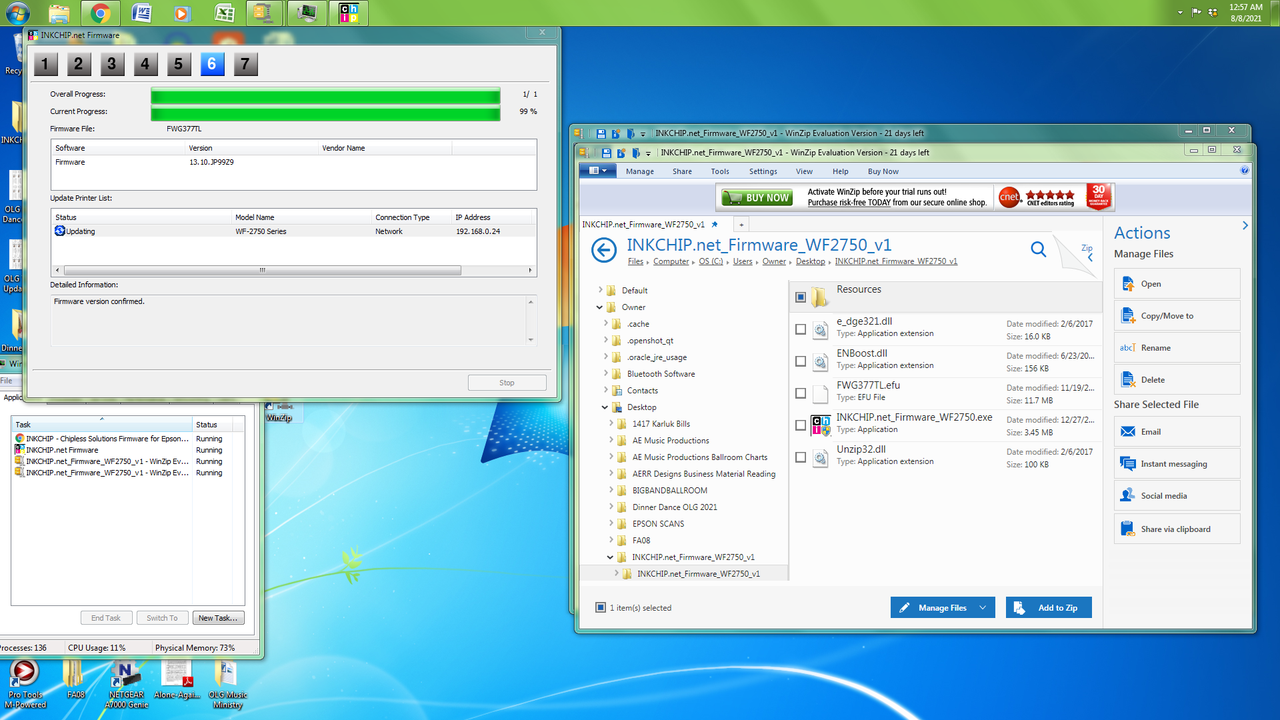Open the Alone-Again PDF on desktop
This screenshot has width=1280, height=720.
tap(177, 680)
